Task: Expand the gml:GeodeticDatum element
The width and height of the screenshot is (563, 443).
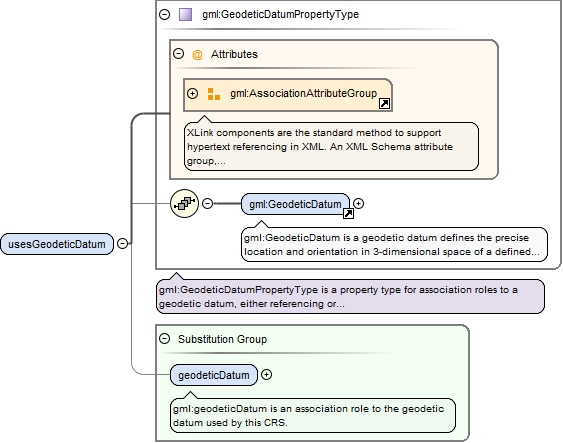Action: (x=358, y=204)
